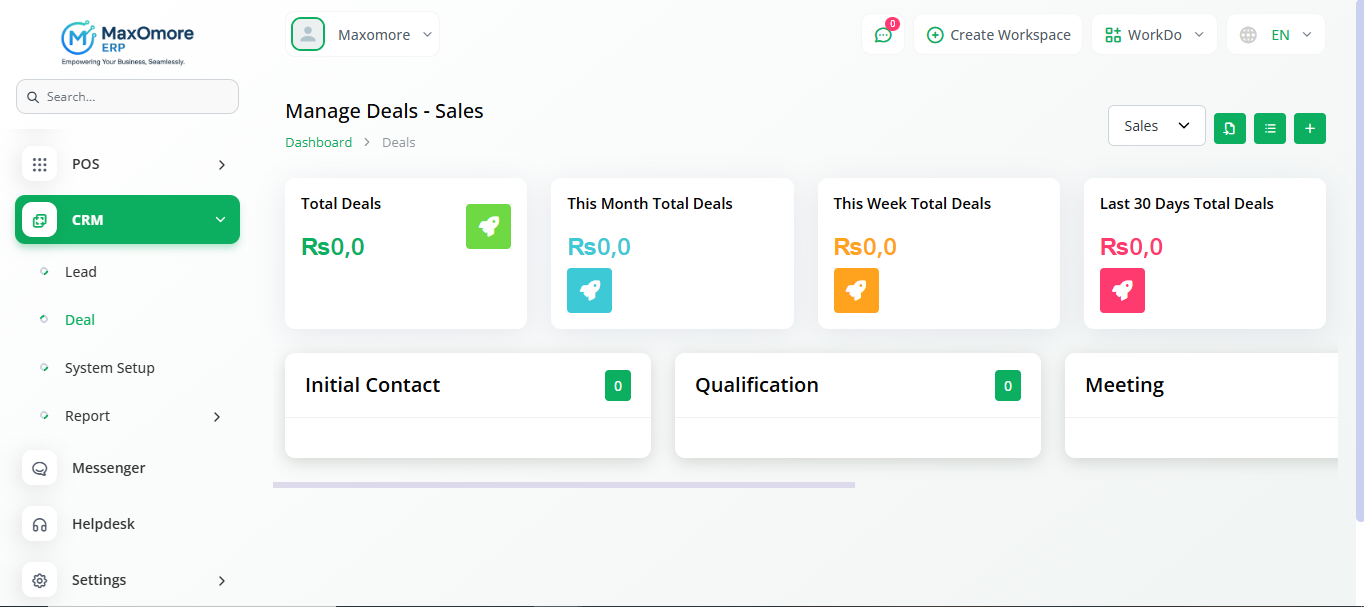Click the Manage Deals - Sales title
The height and width of the screenshot is (607, 1364).
point(384,111)
